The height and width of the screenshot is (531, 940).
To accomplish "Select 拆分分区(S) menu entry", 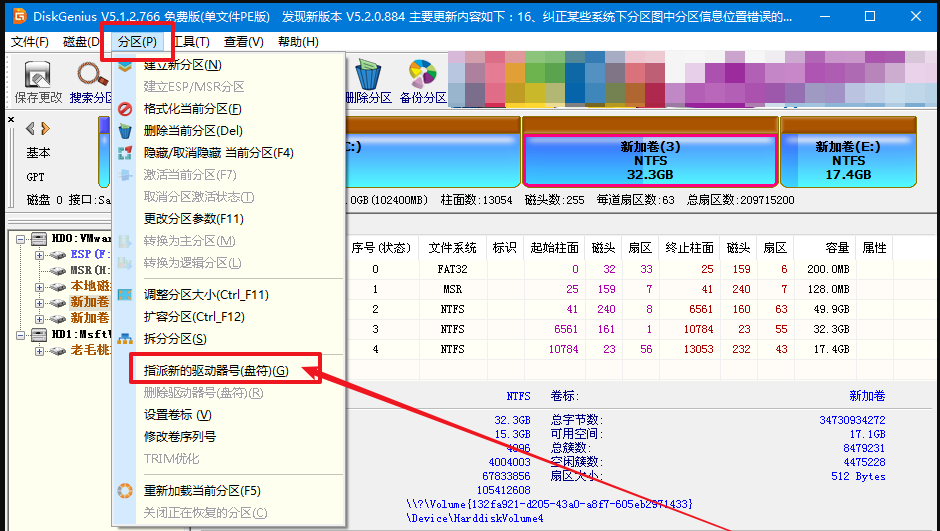I will 229,339.
